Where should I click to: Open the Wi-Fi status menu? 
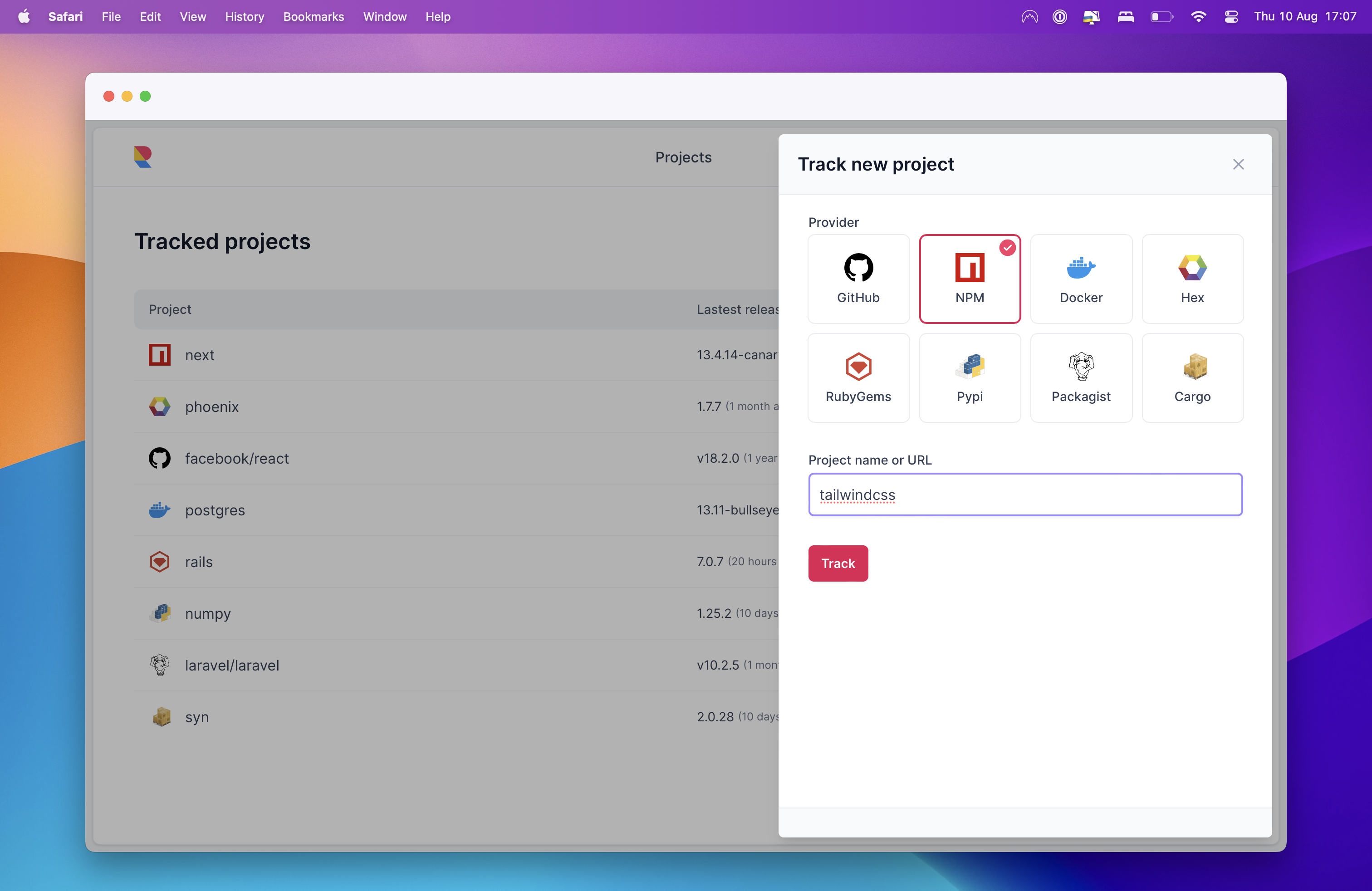tap(1198, 17)
